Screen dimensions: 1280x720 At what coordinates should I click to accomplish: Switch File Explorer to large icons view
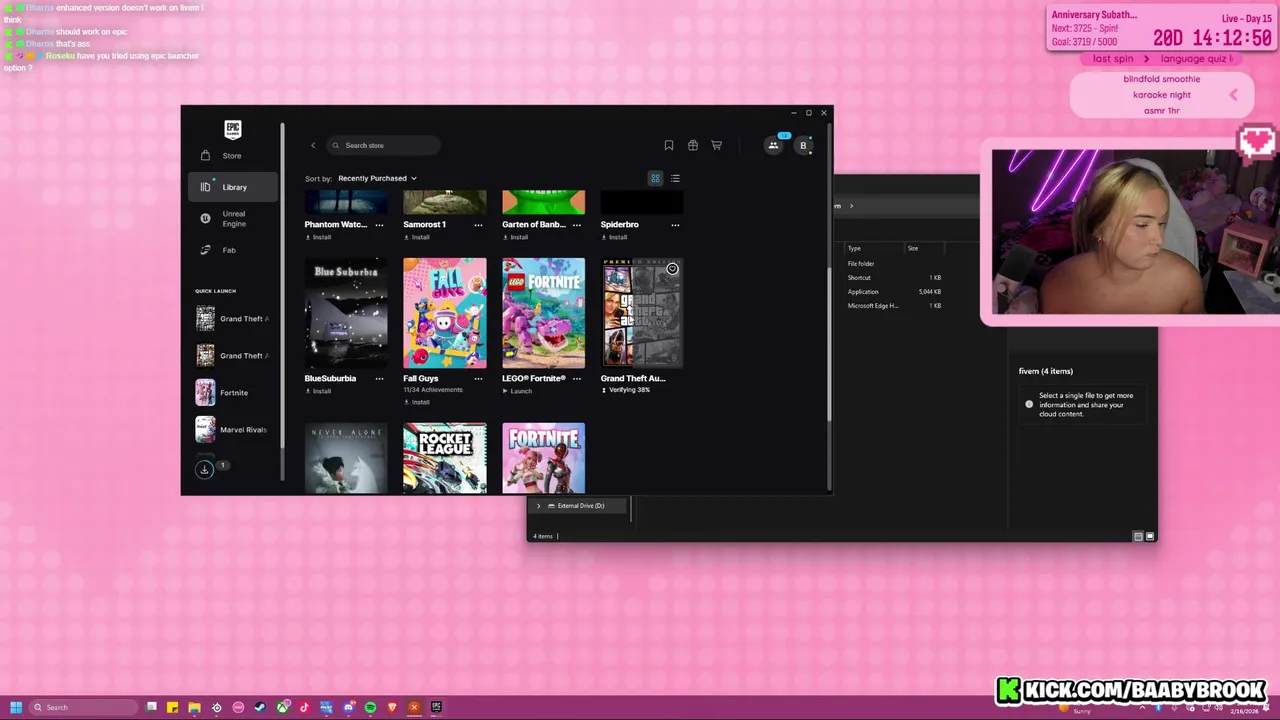click(1150, 537)
